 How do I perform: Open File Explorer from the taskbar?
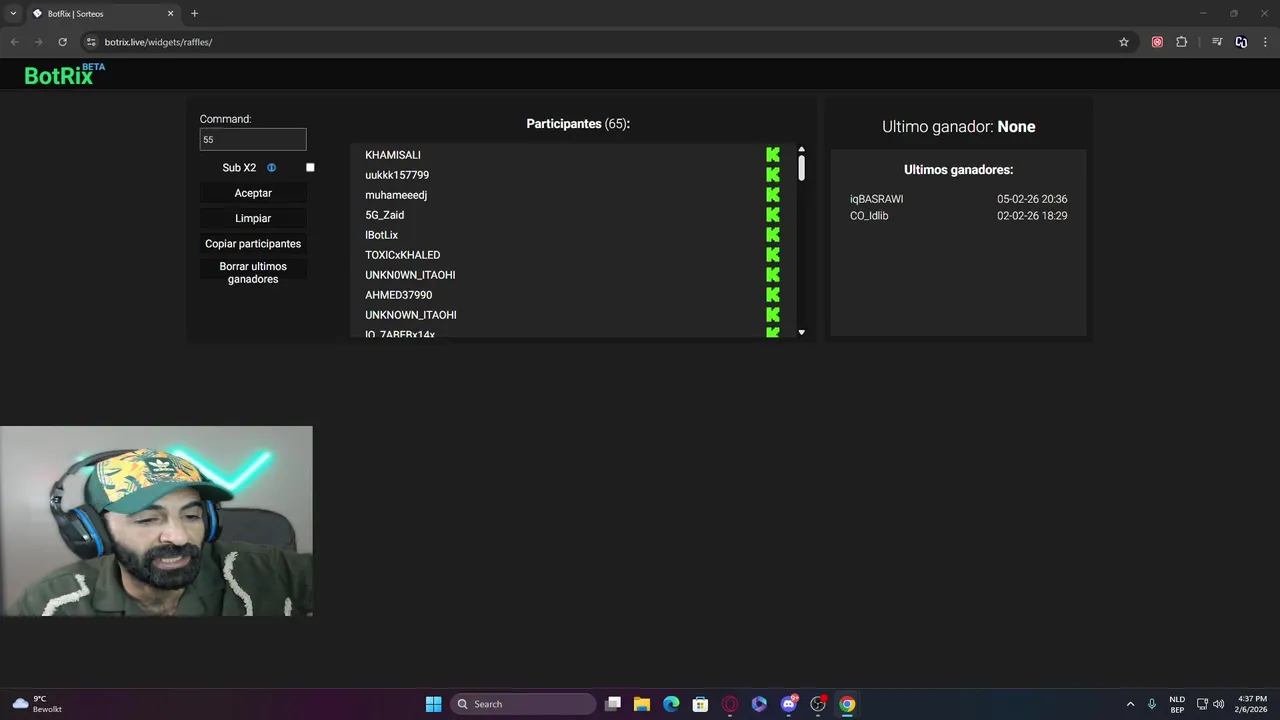[642, 704]
